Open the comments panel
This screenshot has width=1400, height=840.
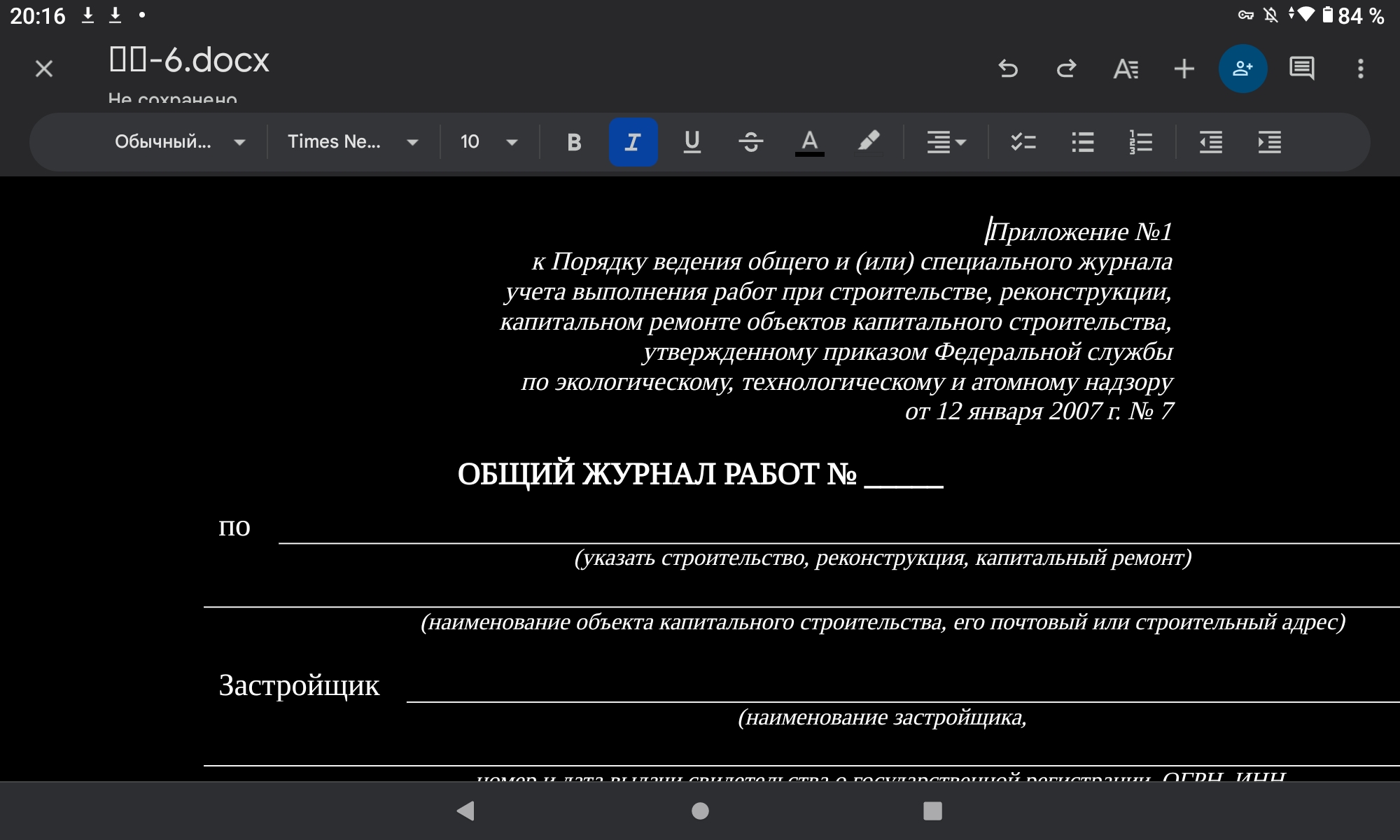coord(1301,69)
